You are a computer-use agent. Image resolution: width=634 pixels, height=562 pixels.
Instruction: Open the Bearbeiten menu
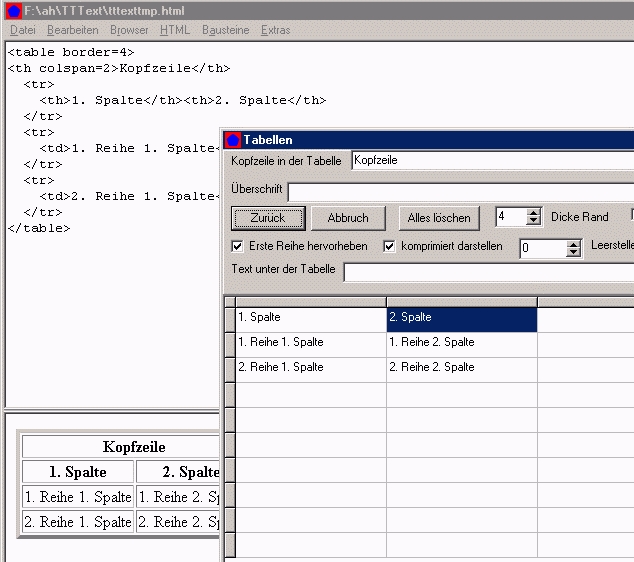click(72, 30)
